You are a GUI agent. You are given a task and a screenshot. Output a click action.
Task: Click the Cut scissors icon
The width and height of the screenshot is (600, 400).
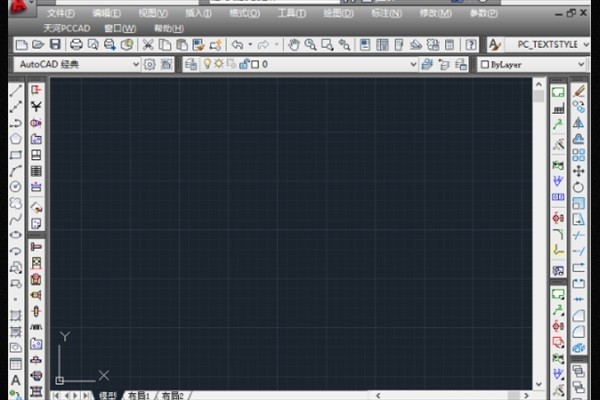pos(148,45)
